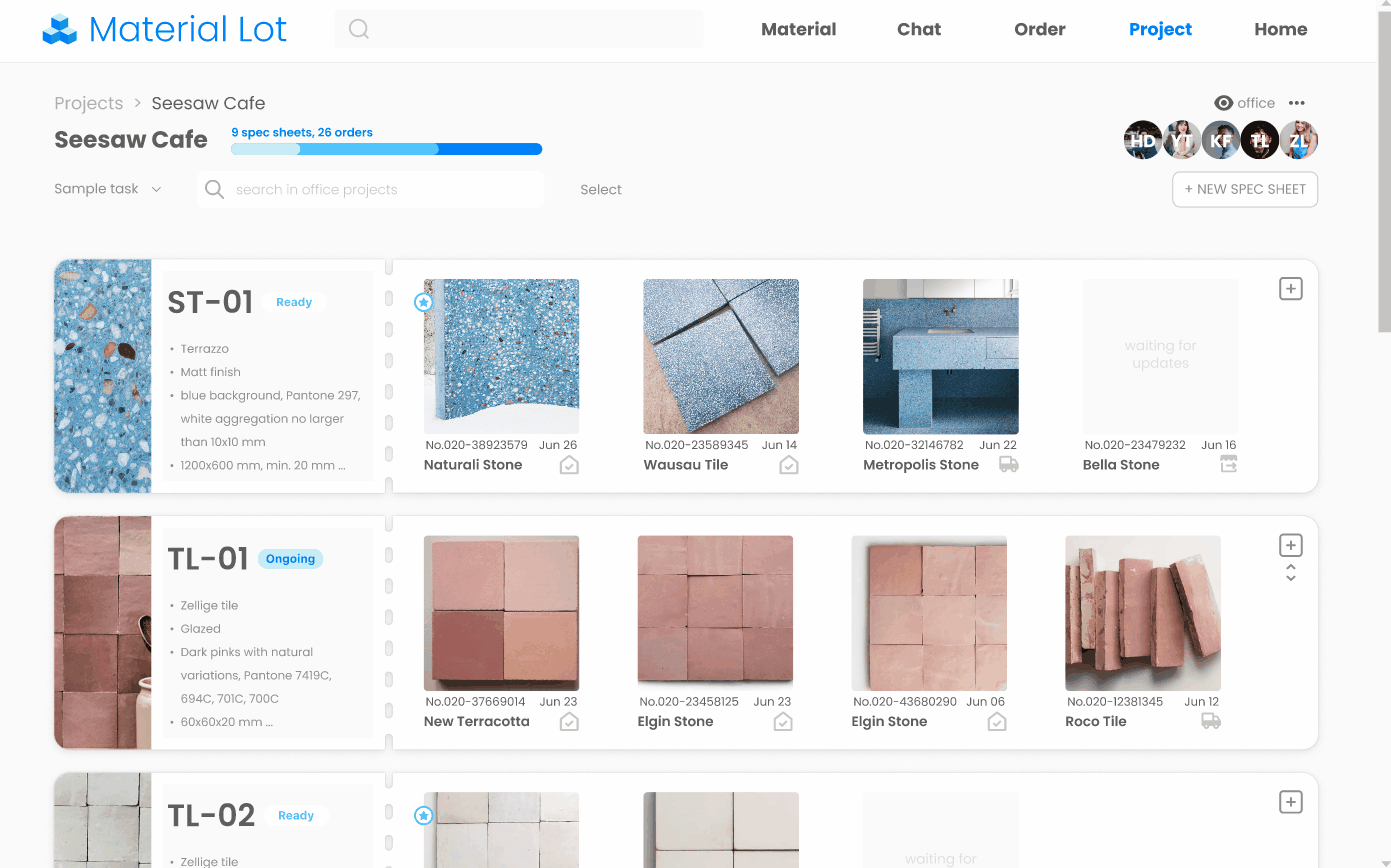The width and height of the screenshot is (1391, 868).
Task: Click the TL-02 spec title
Action: [211, 816]
